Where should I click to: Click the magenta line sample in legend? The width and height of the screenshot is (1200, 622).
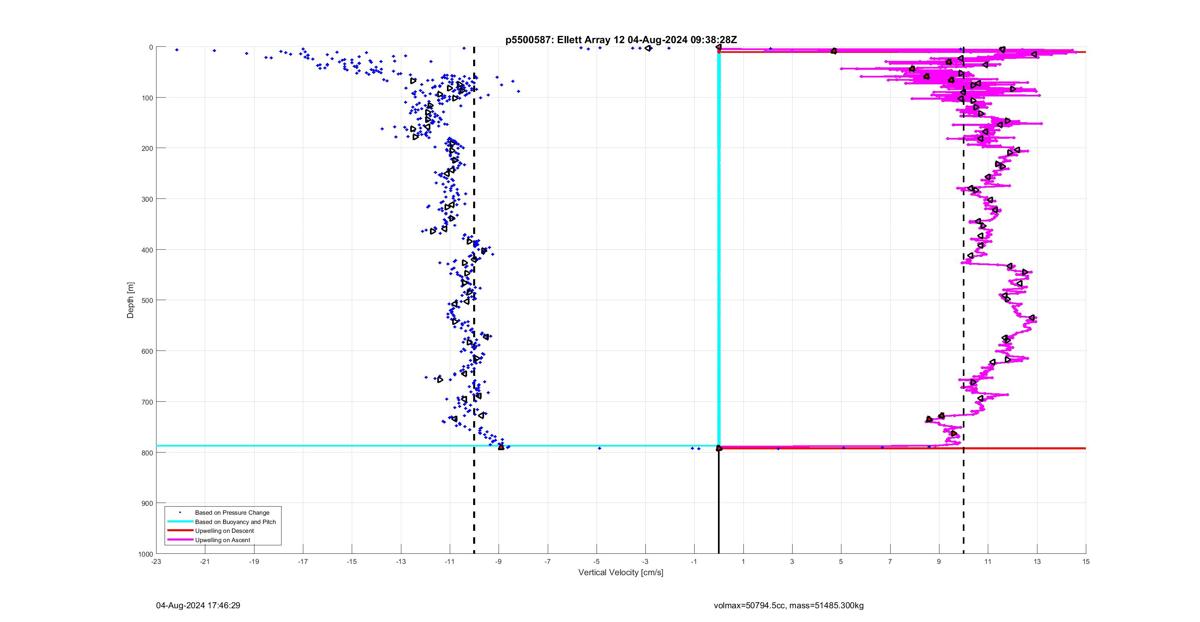179,540
